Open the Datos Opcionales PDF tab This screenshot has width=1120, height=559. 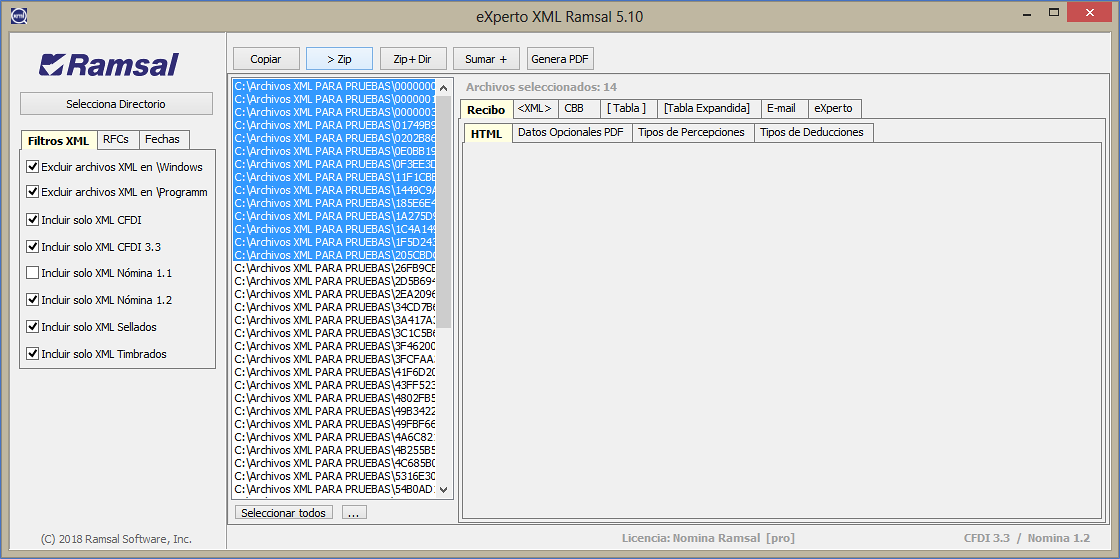pos(571,132)
